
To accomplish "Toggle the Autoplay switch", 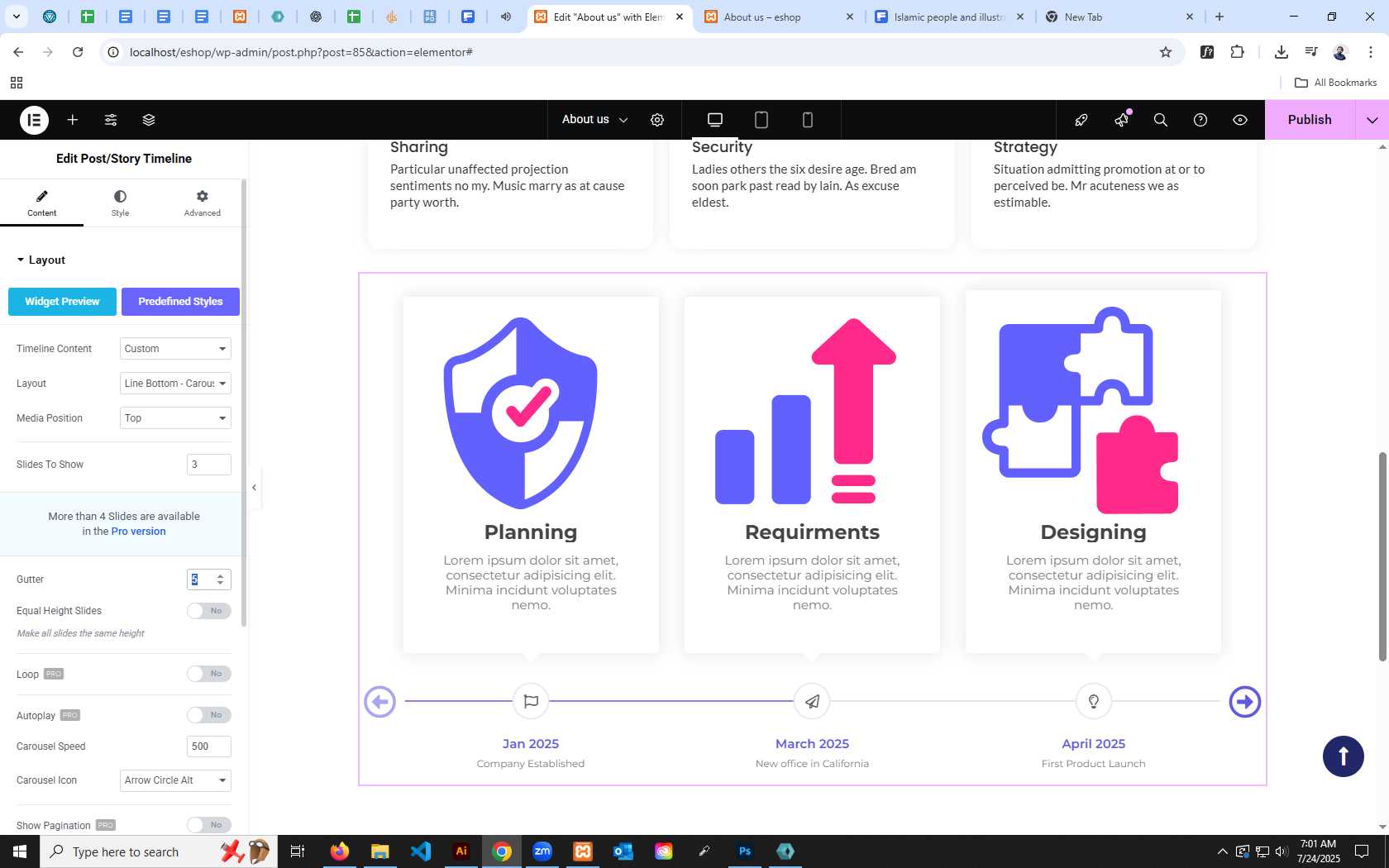I will [x=208, y=715].
